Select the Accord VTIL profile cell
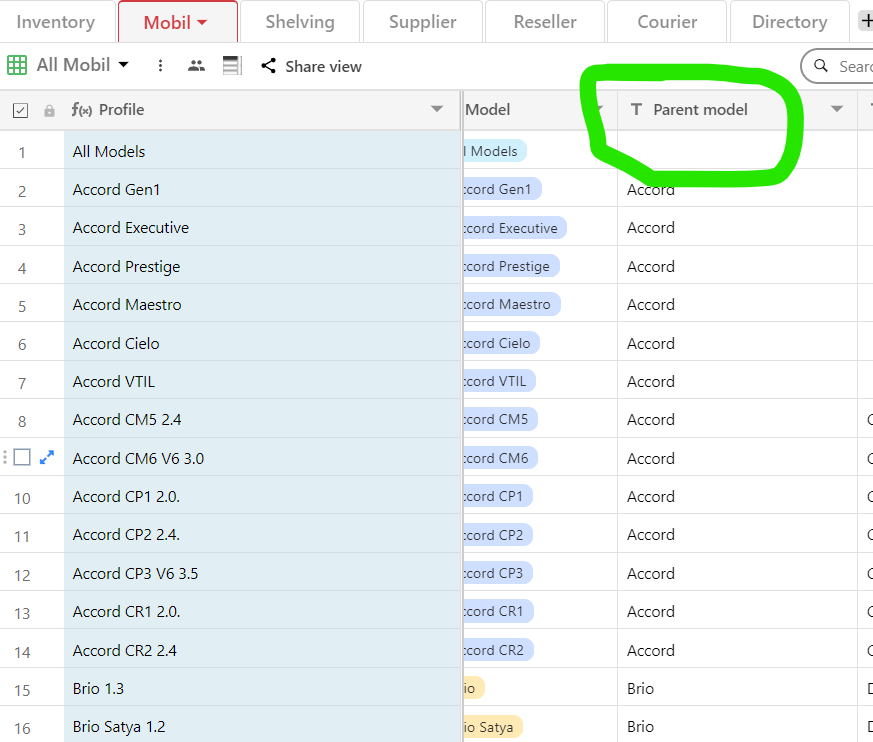Image resolution: width=873 pixels, height=742 pixels. [x=263, y=381]
